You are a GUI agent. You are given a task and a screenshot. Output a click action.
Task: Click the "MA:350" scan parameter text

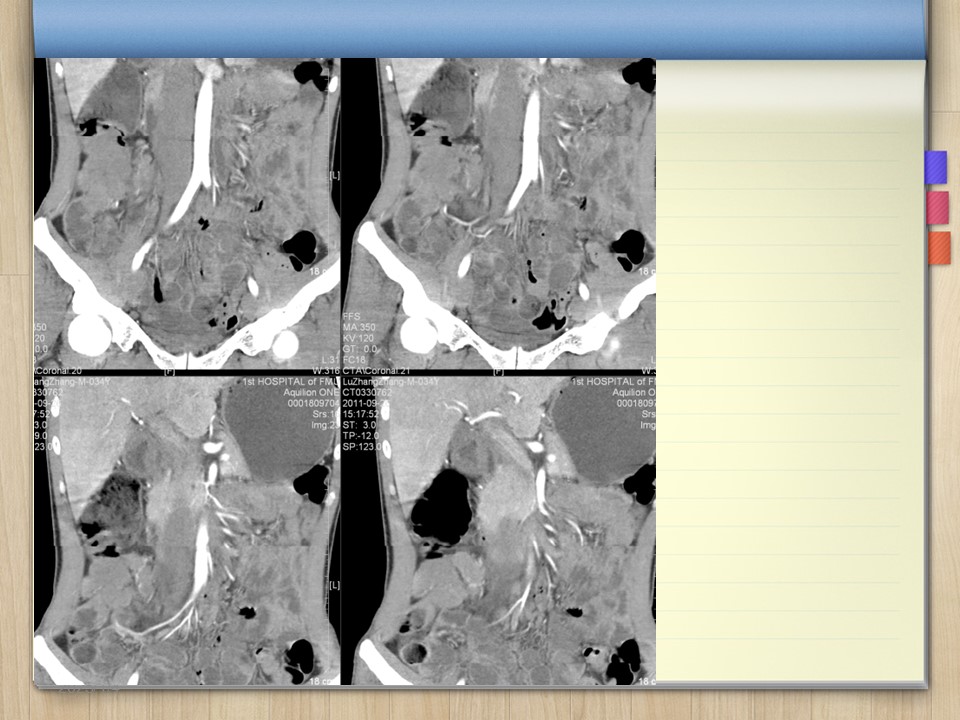pos(359,327)
